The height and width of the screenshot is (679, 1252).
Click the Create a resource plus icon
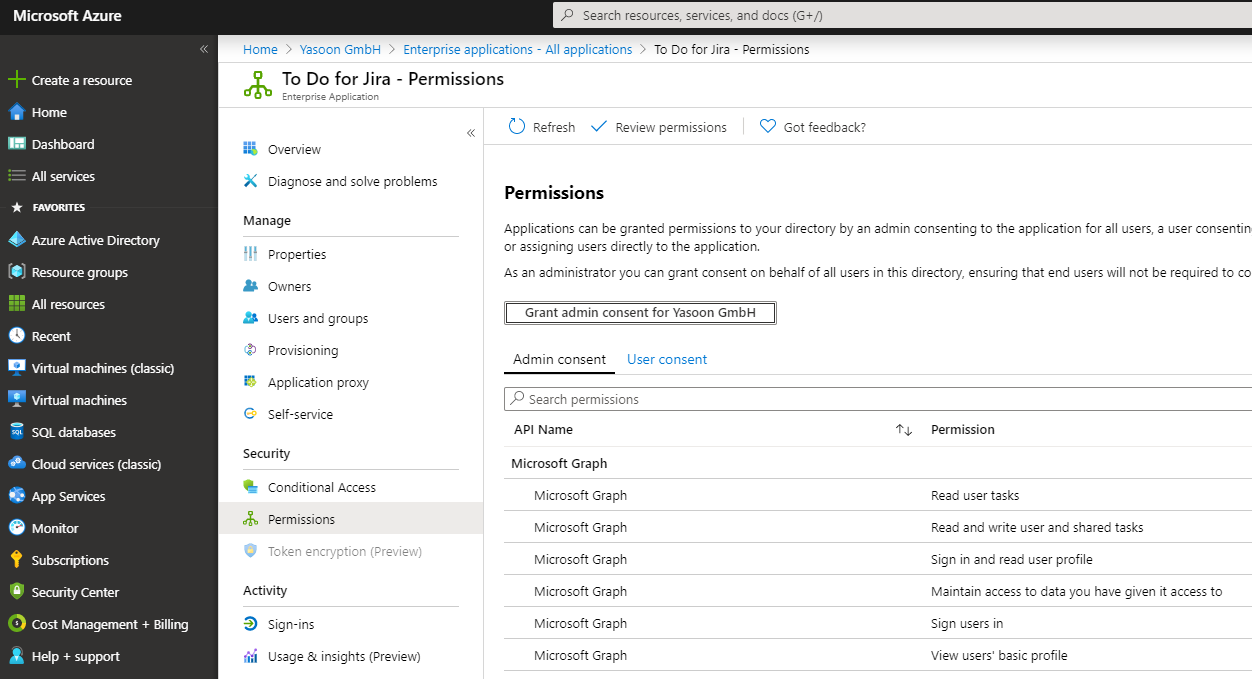[16, 80]
